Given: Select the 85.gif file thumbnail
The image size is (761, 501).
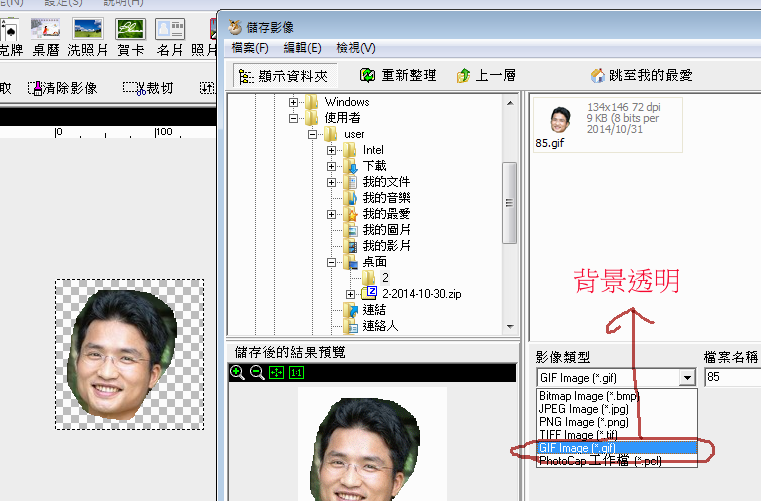Looking at the screenshot, I should point(560,123).
